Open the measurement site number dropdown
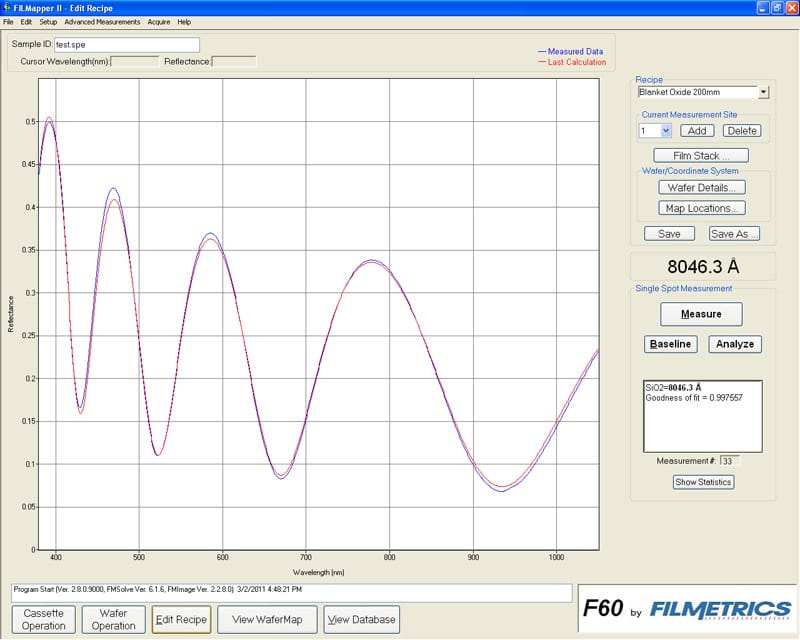The image size is (800, 640). pos(666,131)
